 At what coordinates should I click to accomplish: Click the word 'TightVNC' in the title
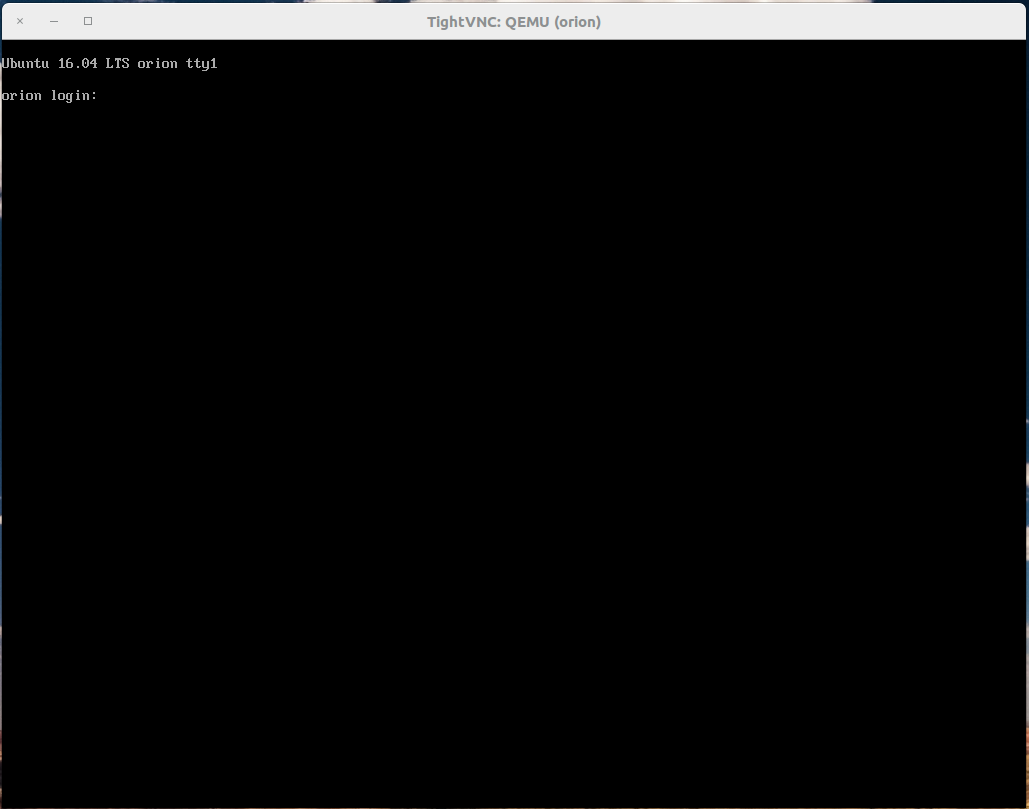click(x=461, y=21)
